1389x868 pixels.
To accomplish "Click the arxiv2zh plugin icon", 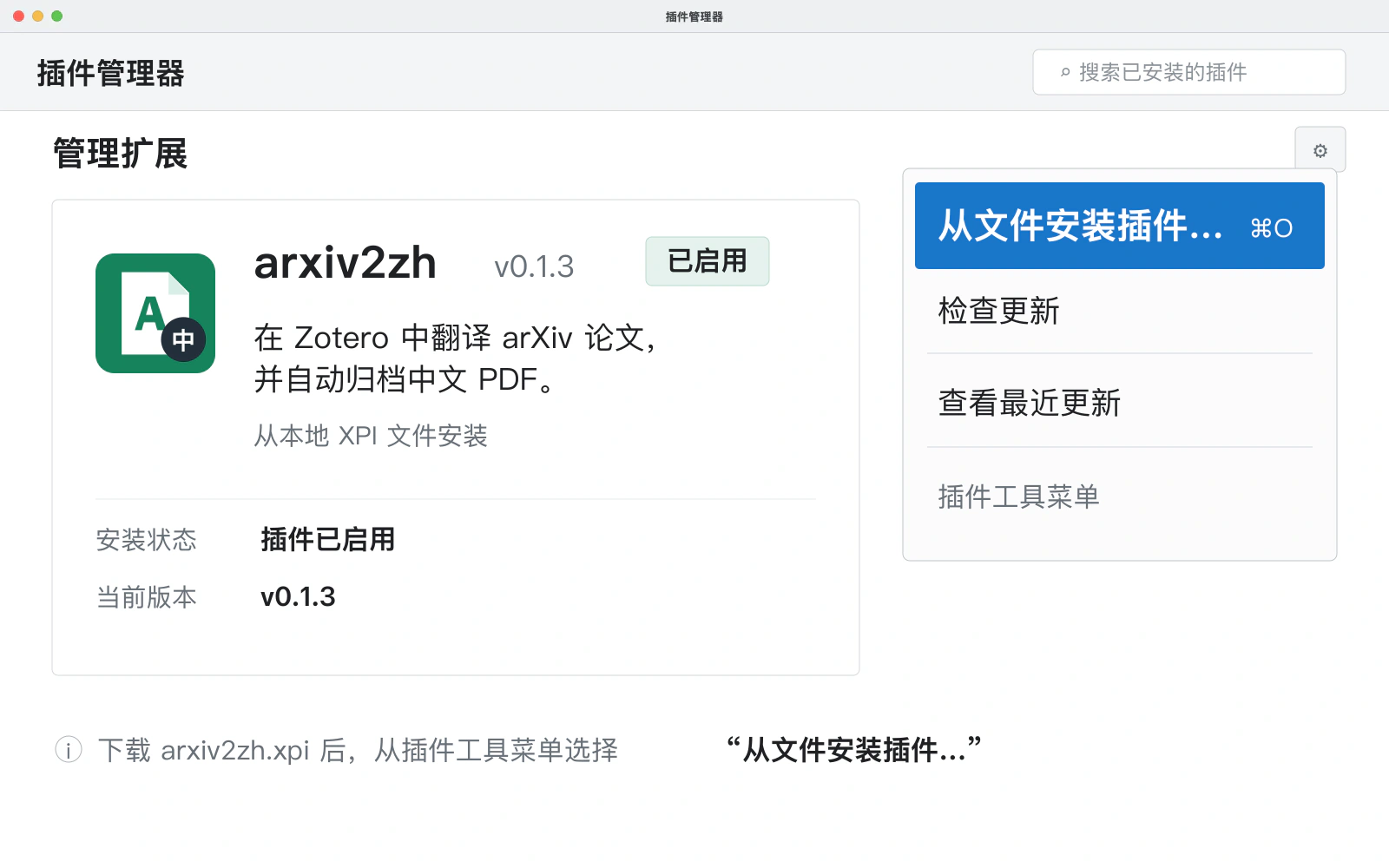I will point(155,313).
